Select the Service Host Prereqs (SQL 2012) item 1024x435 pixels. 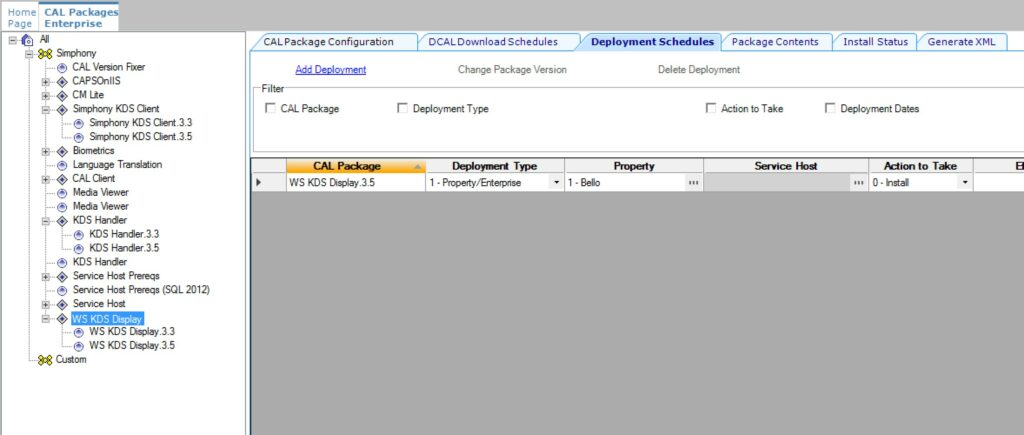141,290
